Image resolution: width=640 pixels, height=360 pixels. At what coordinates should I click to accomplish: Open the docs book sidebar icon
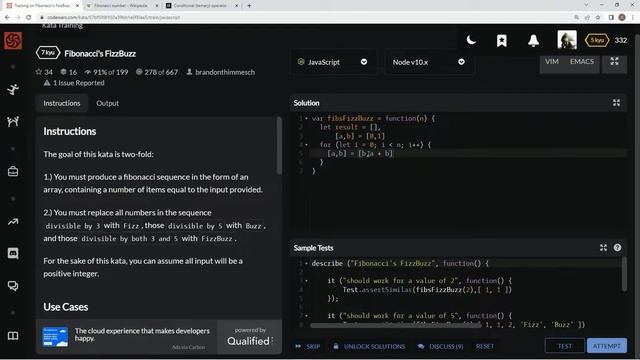tap(13, 336)
